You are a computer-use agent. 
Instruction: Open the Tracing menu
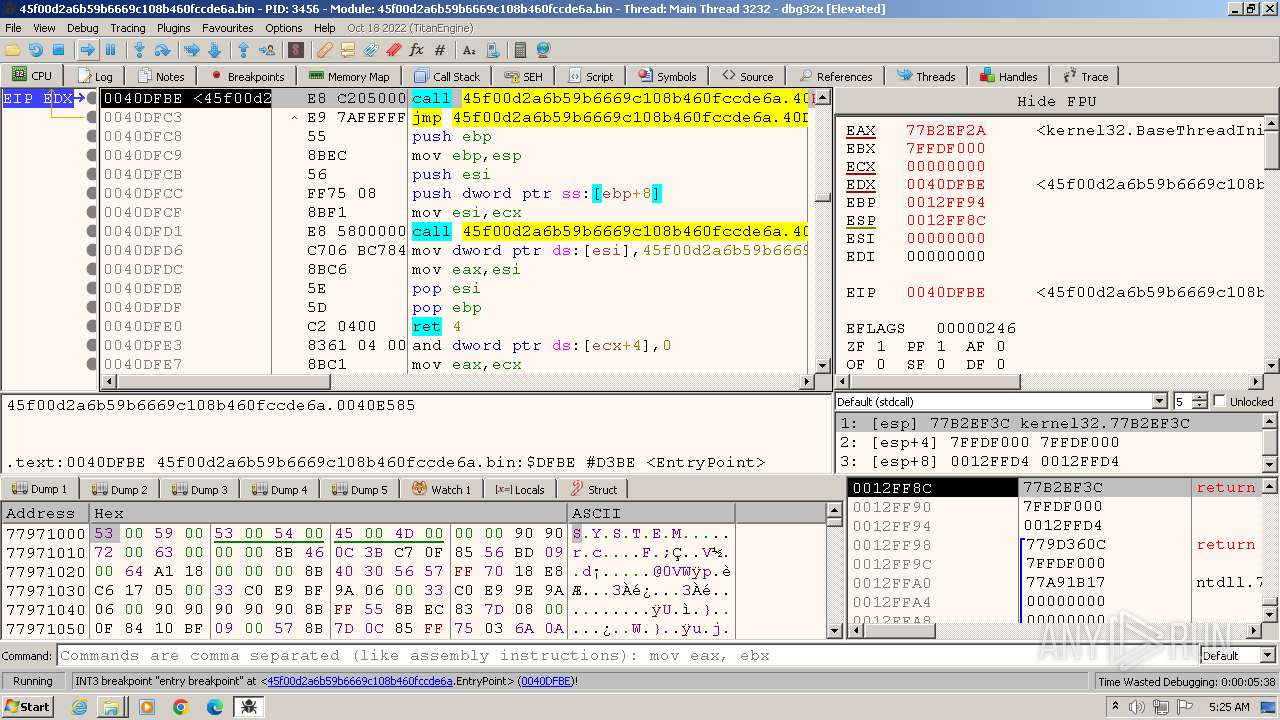[x=128, y=28]
